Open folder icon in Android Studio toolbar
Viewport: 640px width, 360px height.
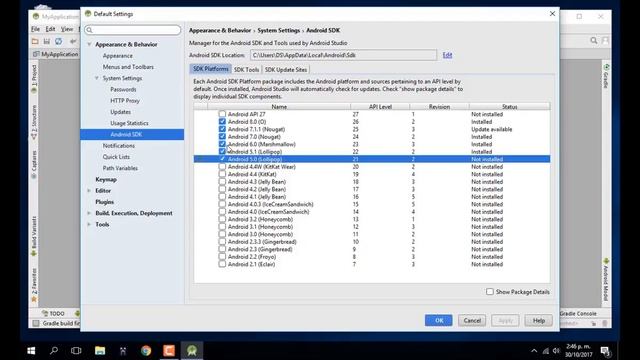tap(35, 41)
